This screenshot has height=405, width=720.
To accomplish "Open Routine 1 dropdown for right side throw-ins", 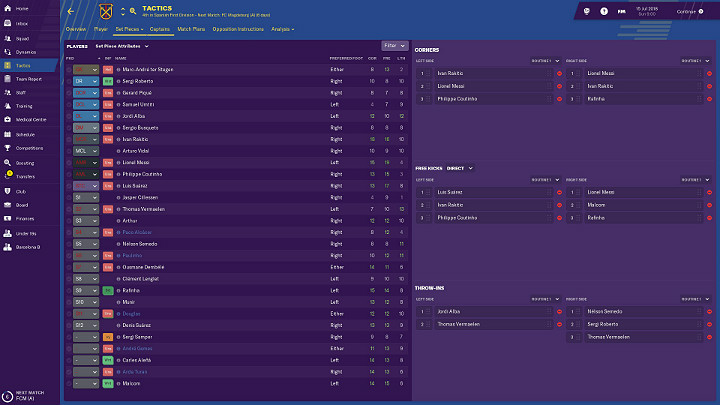I will 695,299.
